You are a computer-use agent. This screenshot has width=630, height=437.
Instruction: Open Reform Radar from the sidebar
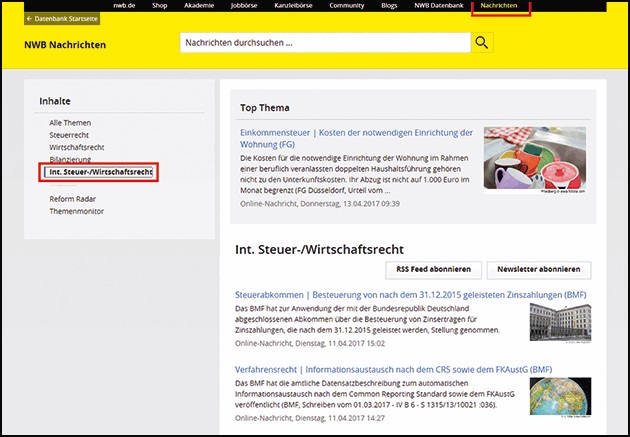point(74,199)
